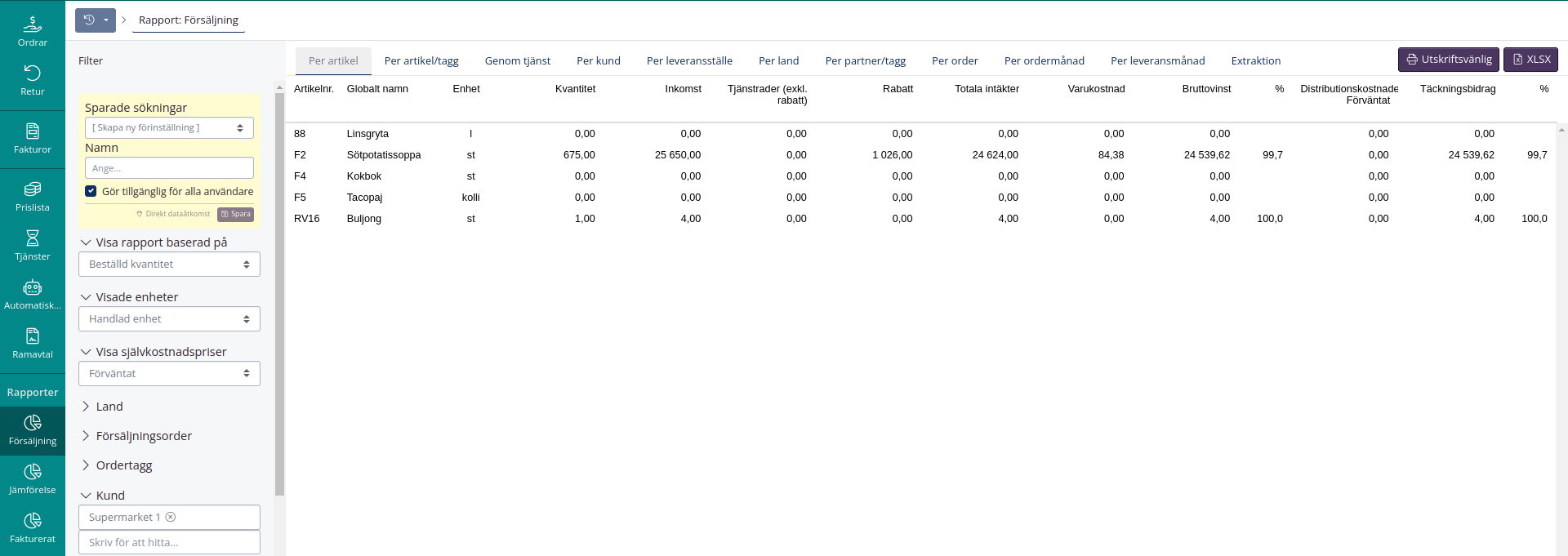Open the Ordrar section in sidebar
The width and height of the screenshot is (1568, 556).
(32, 31)
